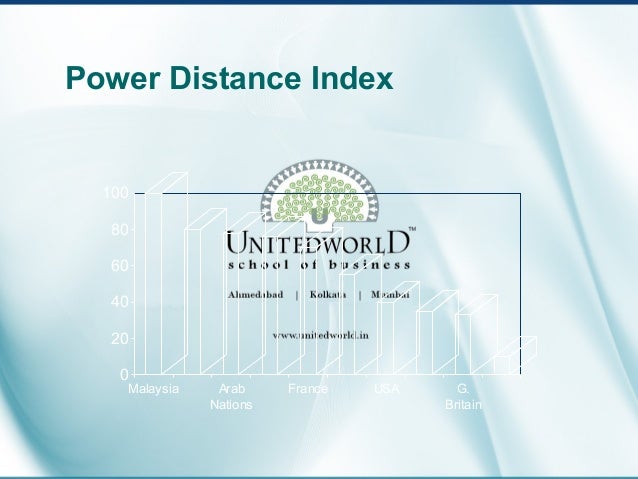Select the Arab Nations axis label
This screenshot has width=638, height=479.
point(231,397)
